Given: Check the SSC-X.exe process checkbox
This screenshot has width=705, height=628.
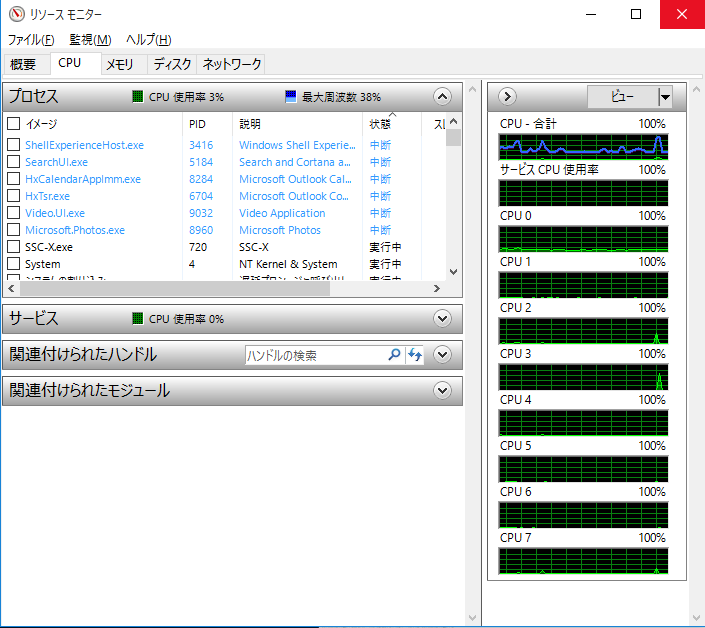Looking at the screenshot, I should [x=13, y=247].
